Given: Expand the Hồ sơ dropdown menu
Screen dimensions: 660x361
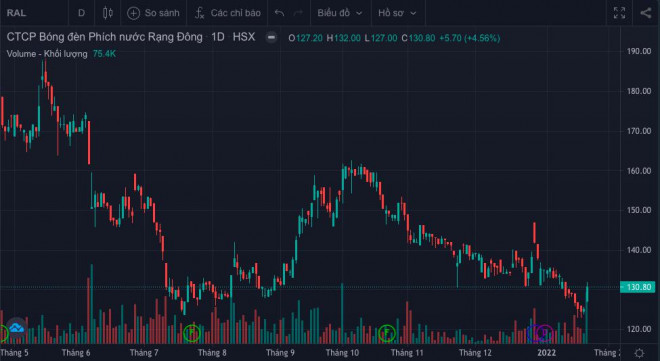Looking at the screenshot, I should click(x=397, y=13).
